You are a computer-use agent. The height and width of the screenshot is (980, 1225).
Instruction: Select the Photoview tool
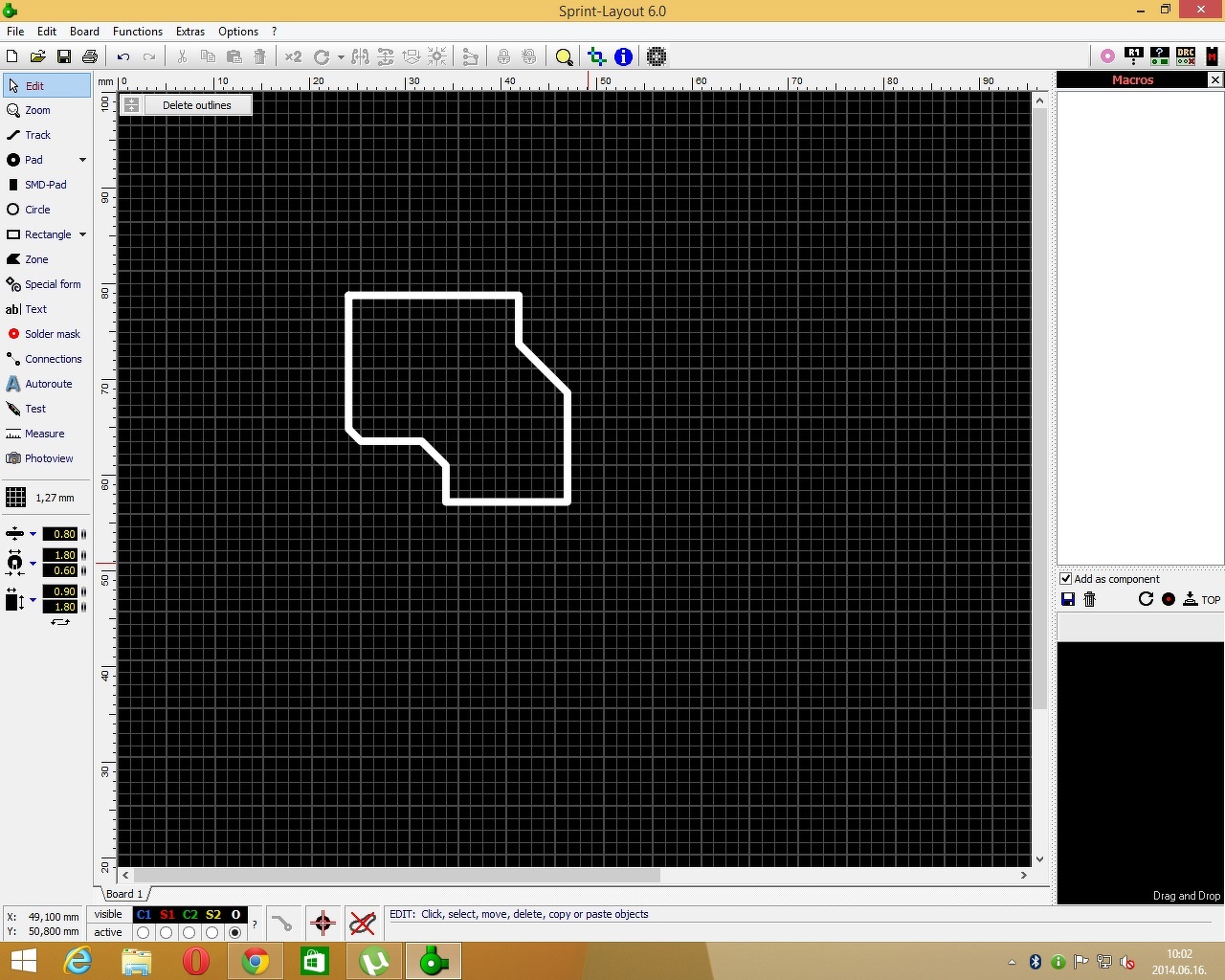[47, 458]
